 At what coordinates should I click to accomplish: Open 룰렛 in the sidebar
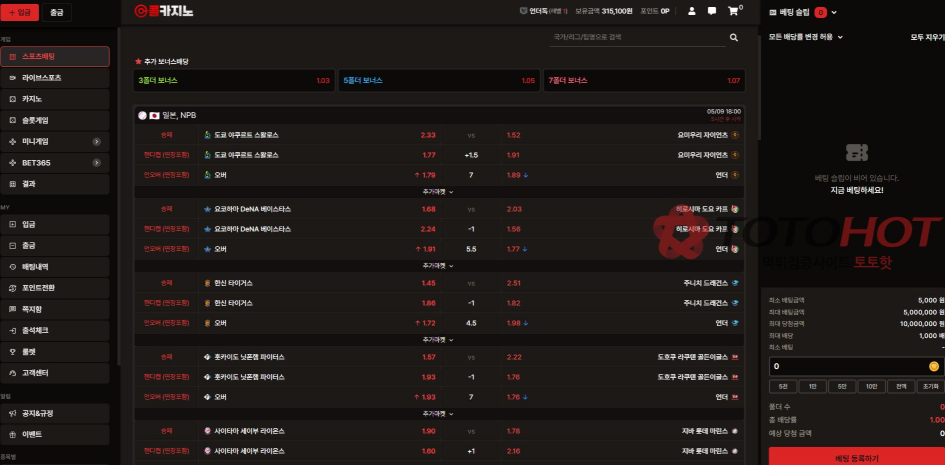[55, 351]
